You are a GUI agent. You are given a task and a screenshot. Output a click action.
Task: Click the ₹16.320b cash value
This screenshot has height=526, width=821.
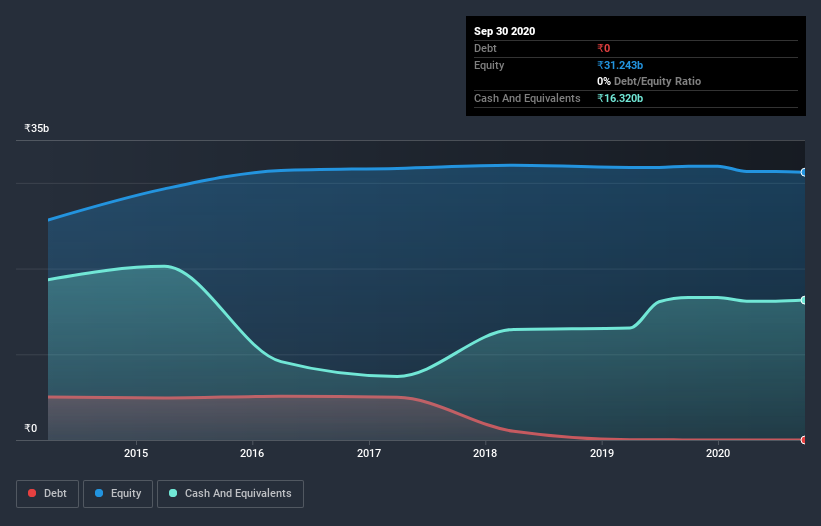[x=620, y=98]
